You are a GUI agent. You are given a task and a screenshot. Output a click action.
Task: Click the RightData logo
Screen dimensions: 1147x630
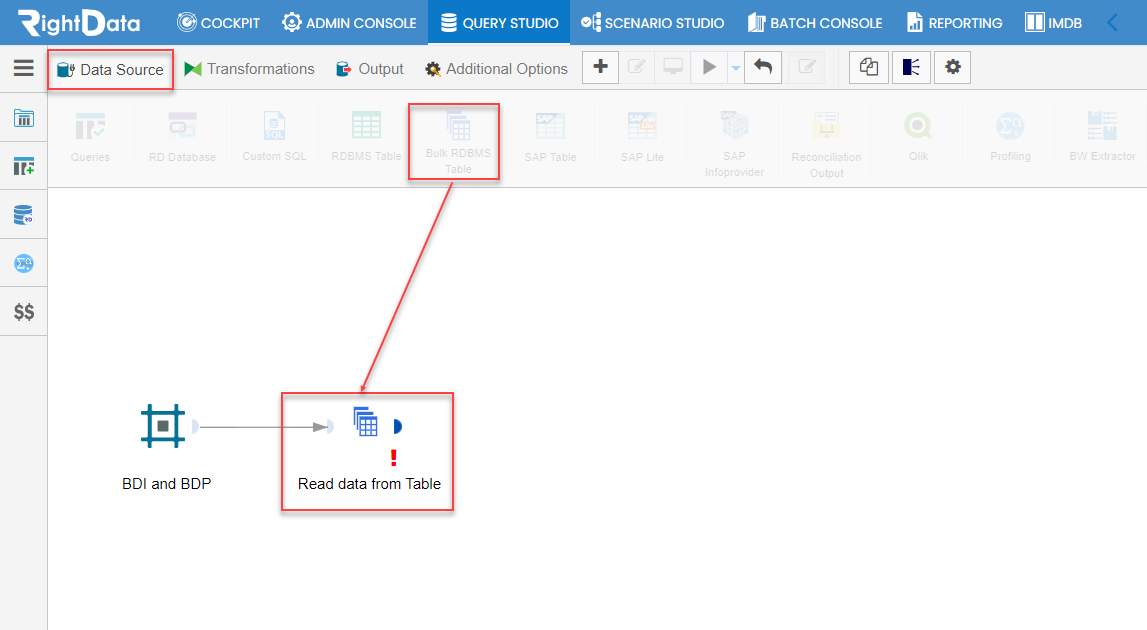79,23
